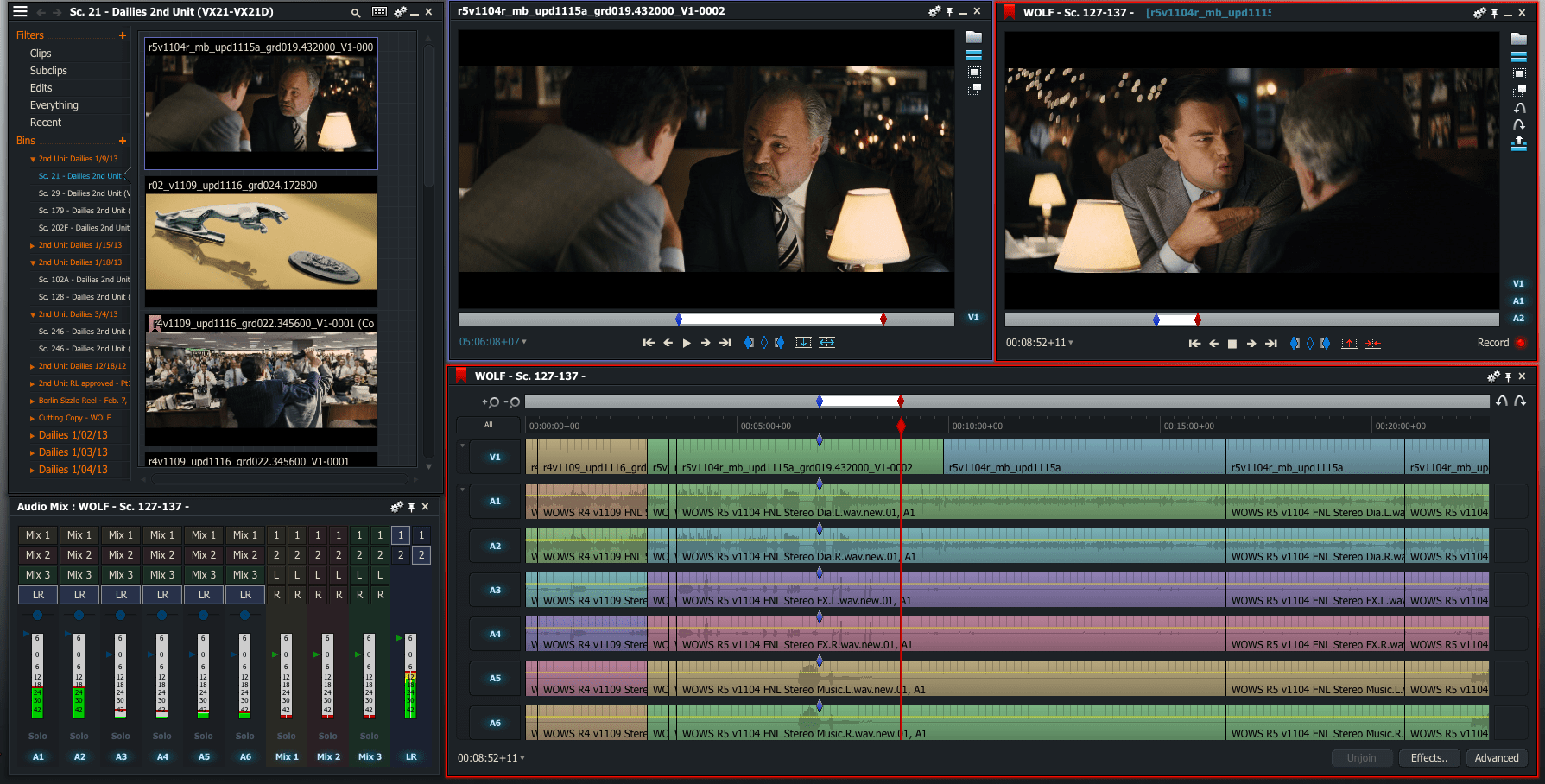Click the Undo curved-arrow icon on timeline panel
This screenshot has width=1545, height=784.
(1503, 401)
